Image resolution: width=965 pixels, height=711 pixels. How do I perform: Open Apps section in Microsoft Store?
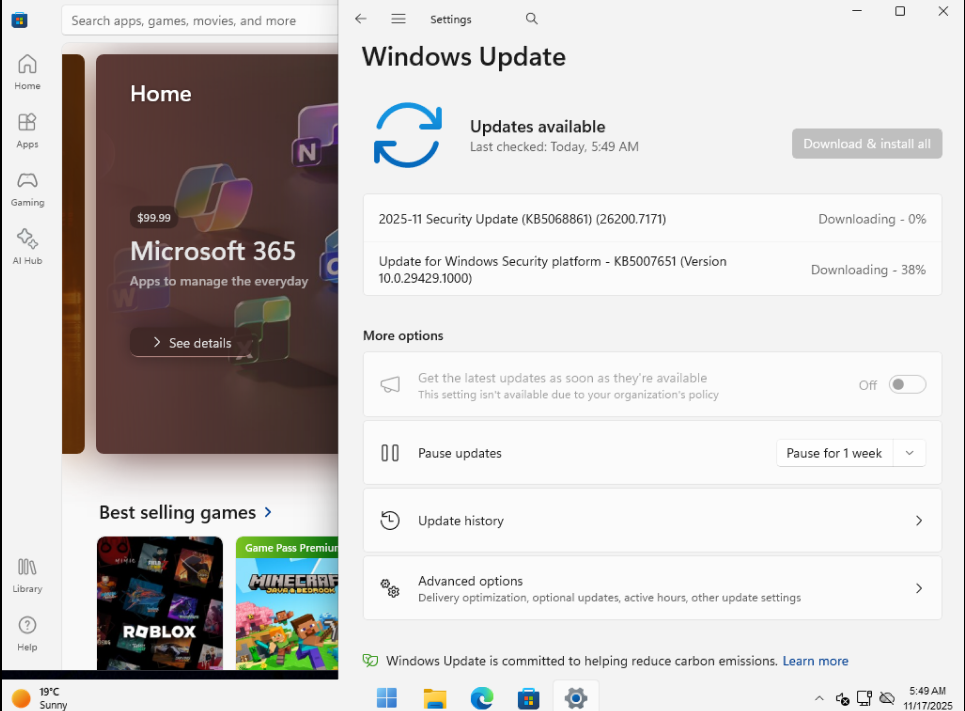click(x=27, y=131)
